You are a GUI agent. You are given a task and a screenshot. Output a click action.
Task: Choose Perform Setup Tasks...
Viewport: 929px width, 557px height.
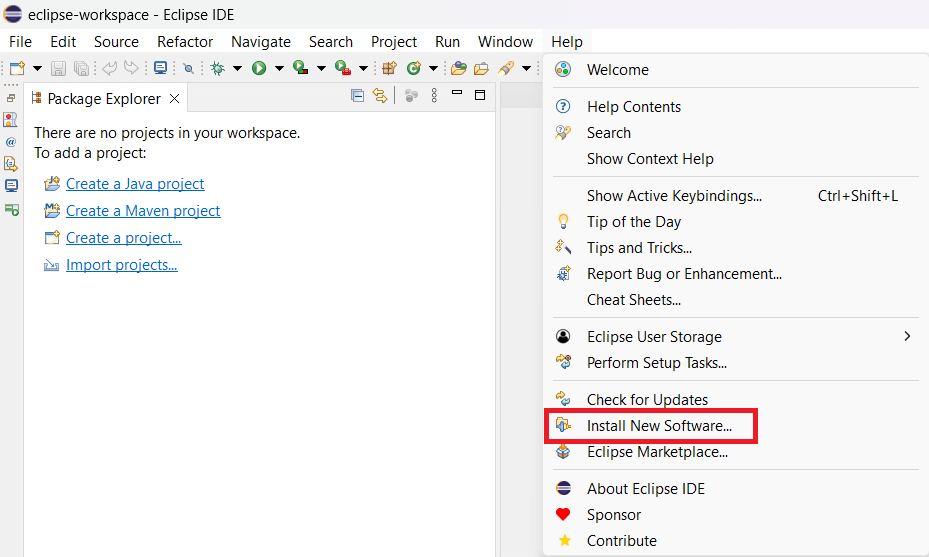735,363
